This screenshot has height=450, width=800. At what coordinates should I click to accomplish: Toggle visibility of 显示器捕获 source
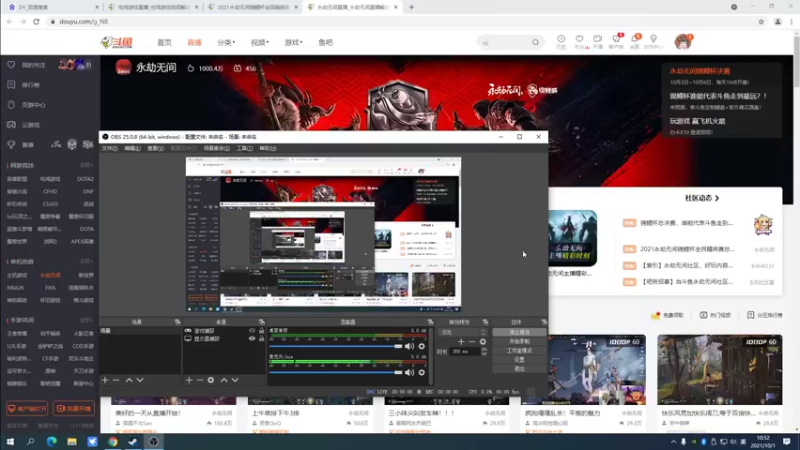point(252,338)
